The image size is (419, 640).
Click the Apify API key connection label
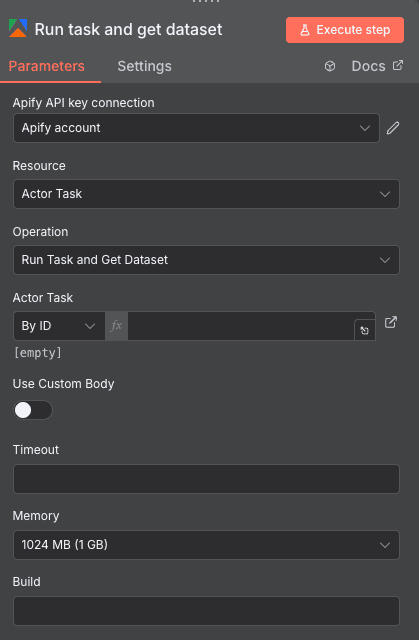tap(84, 103)
